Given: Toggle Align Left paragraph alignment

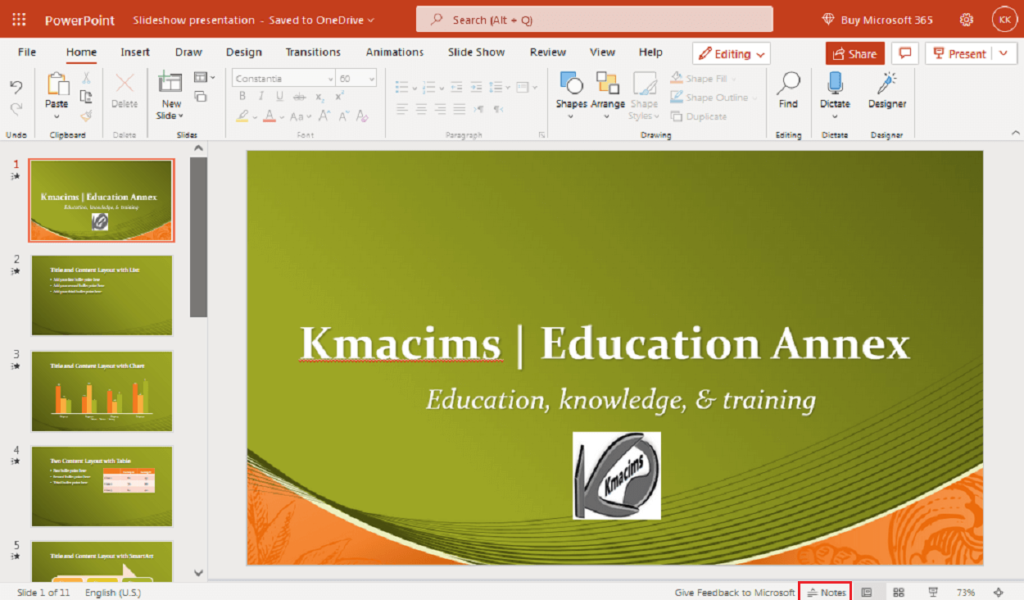Looking at the screenshot, I should pyautogui.click(x=402, y=109).
